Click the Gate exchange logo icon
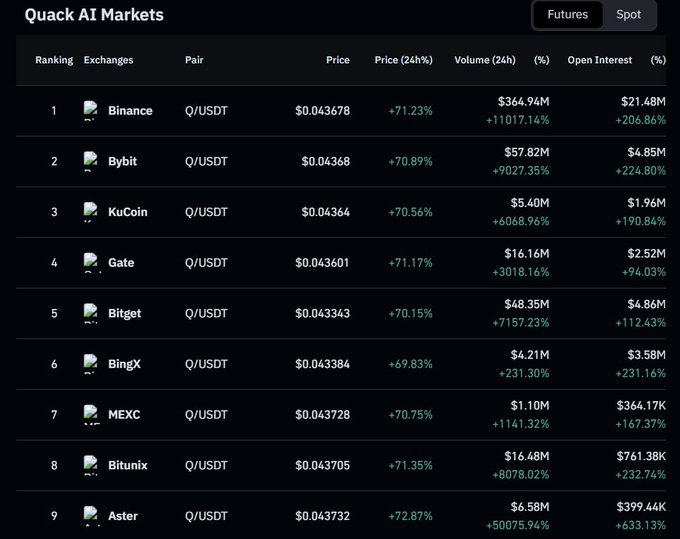Image resolution: width=680 pixels, height=539 pixels. (x=91, y=263)
